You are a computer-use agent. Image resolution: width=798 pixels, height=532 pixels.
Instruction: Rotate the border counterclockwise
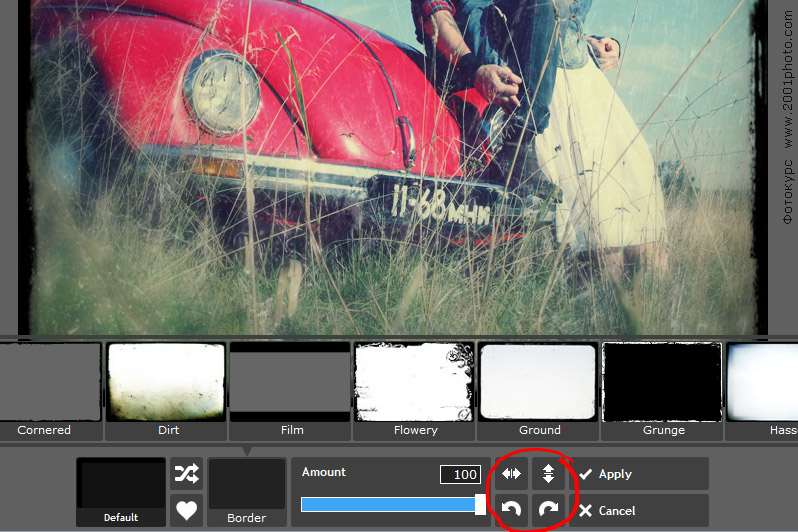pos(511,510)
